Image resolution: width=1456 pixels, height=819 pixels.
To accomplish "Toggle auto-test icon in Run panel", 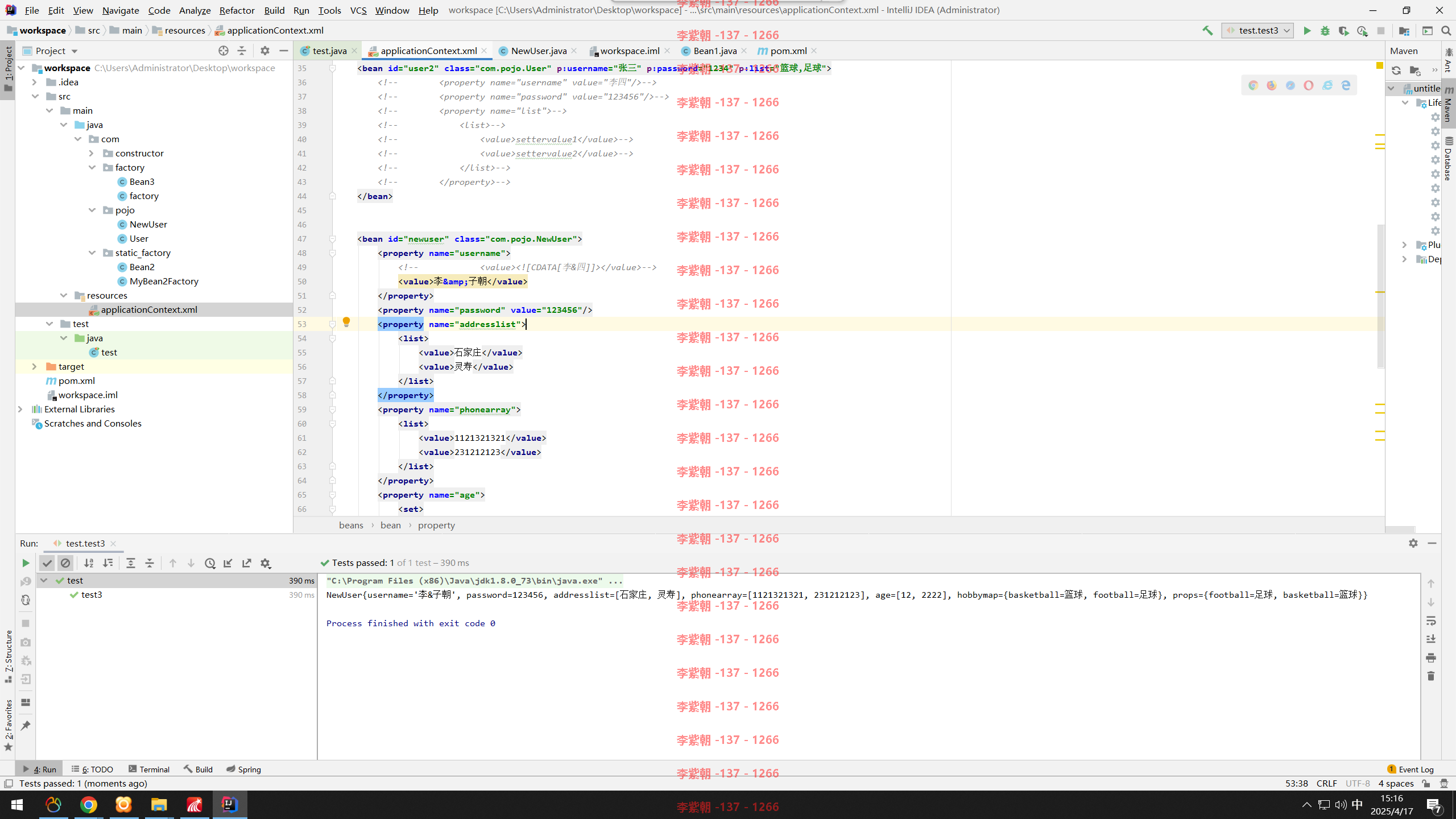I will (x=26, y=601).
